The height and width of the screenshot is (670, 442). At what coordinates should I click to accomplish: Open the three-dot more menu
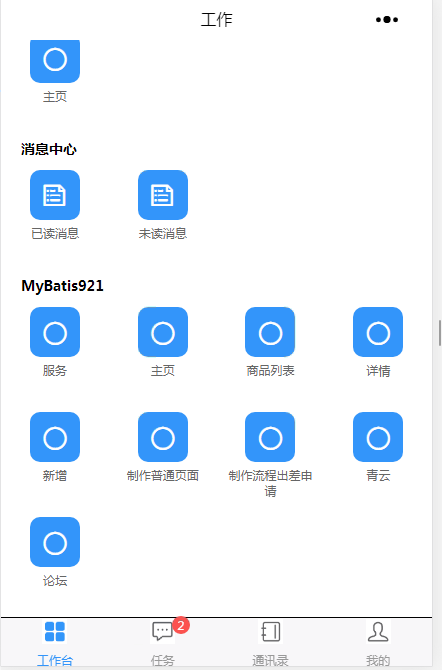pos(387,20)
